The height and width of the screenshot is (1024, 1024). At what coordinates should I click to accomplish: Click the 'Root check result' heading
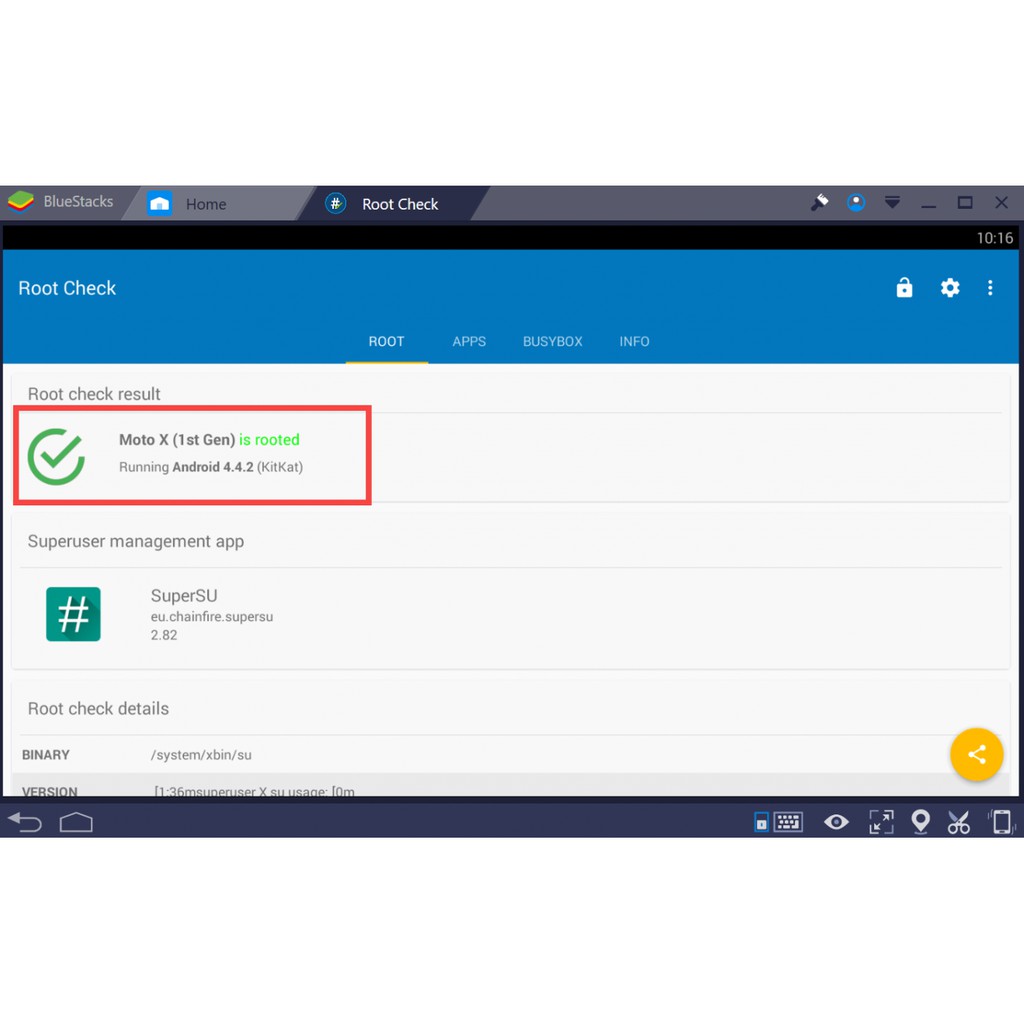(94, 394)
